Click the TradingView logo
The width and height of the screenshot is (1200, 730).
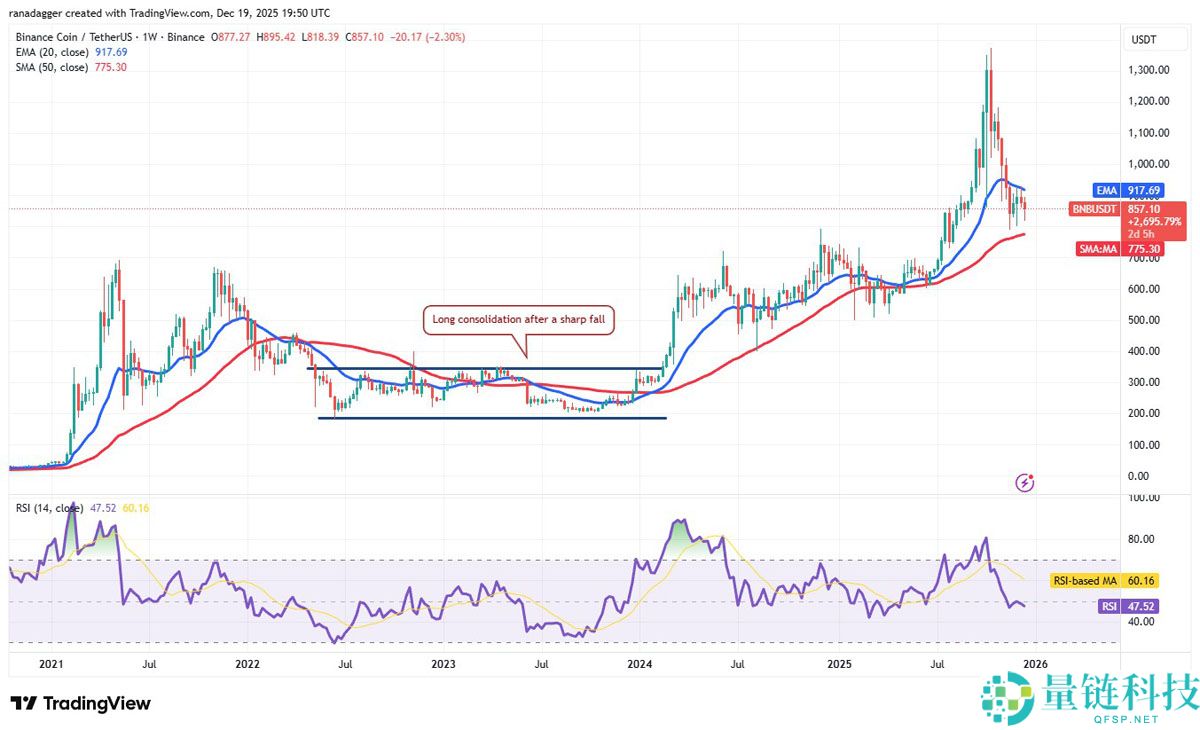click(x=80, y=704)
